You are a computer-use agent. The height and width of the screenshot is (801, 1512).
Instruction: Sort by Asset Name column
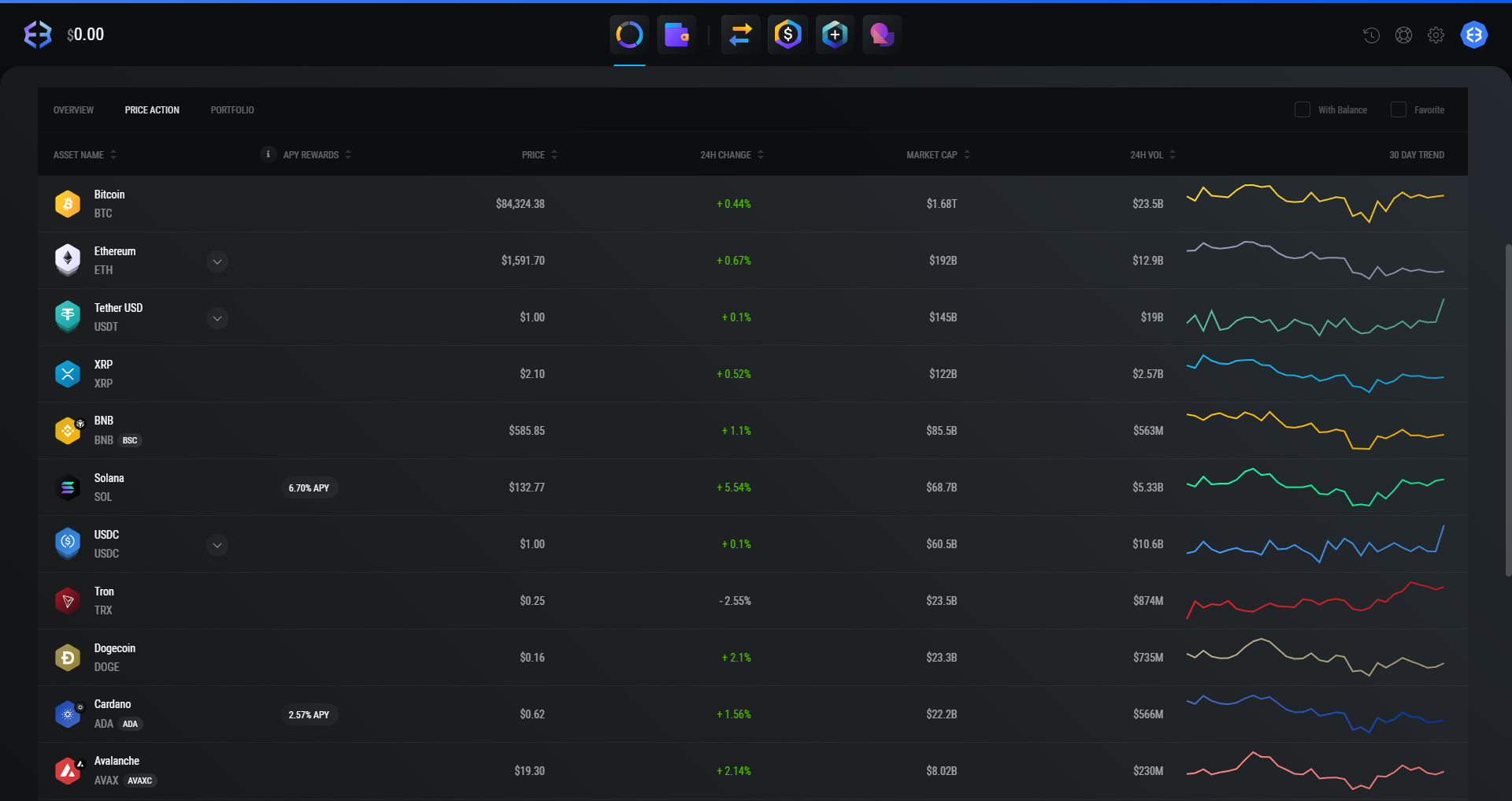[85, 154]
